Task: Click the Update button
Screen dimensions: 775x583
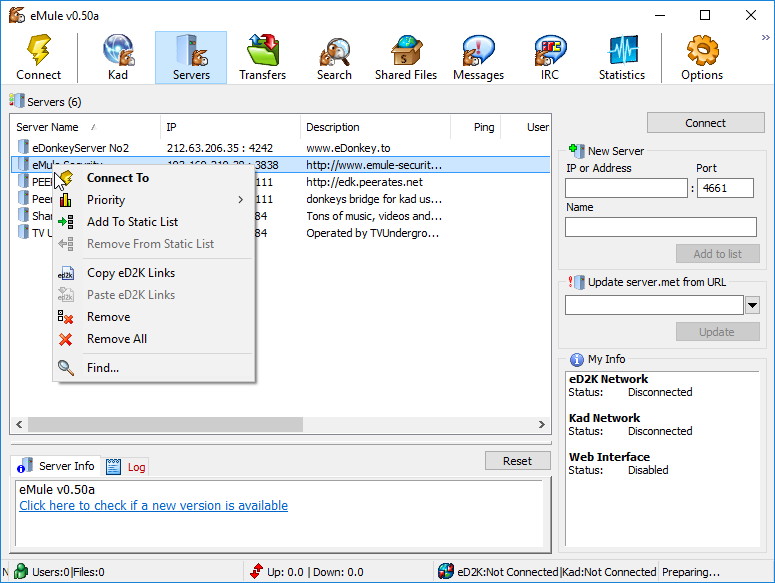Action: click(x=717, y=332)
